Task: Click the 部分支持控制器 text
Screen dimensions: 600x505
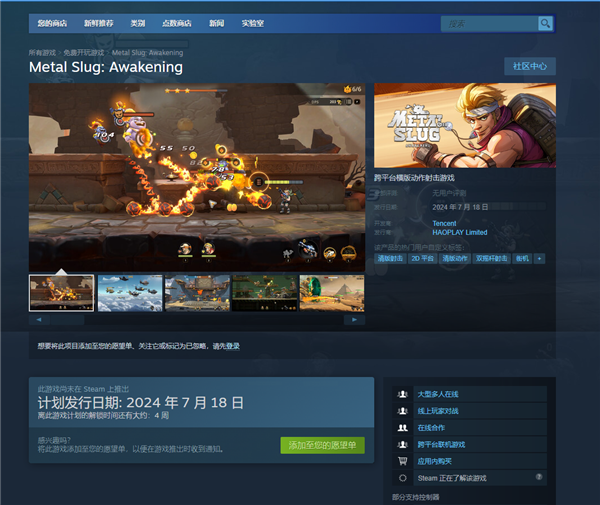Action: [x=416, y=497]
